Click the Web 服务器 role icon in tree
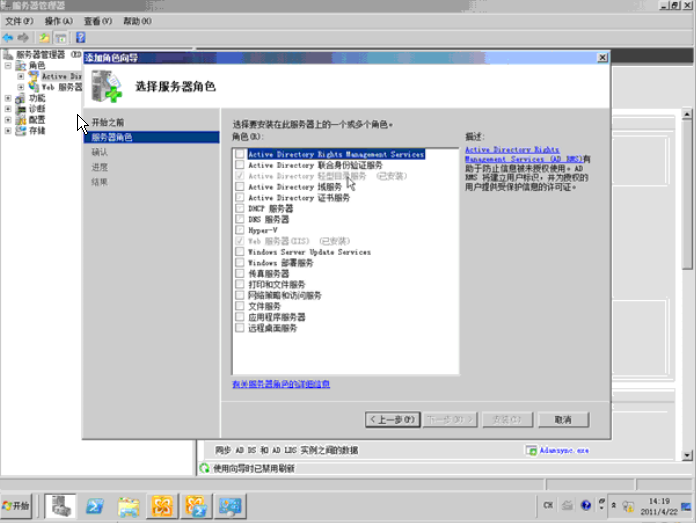 [33, 87]
